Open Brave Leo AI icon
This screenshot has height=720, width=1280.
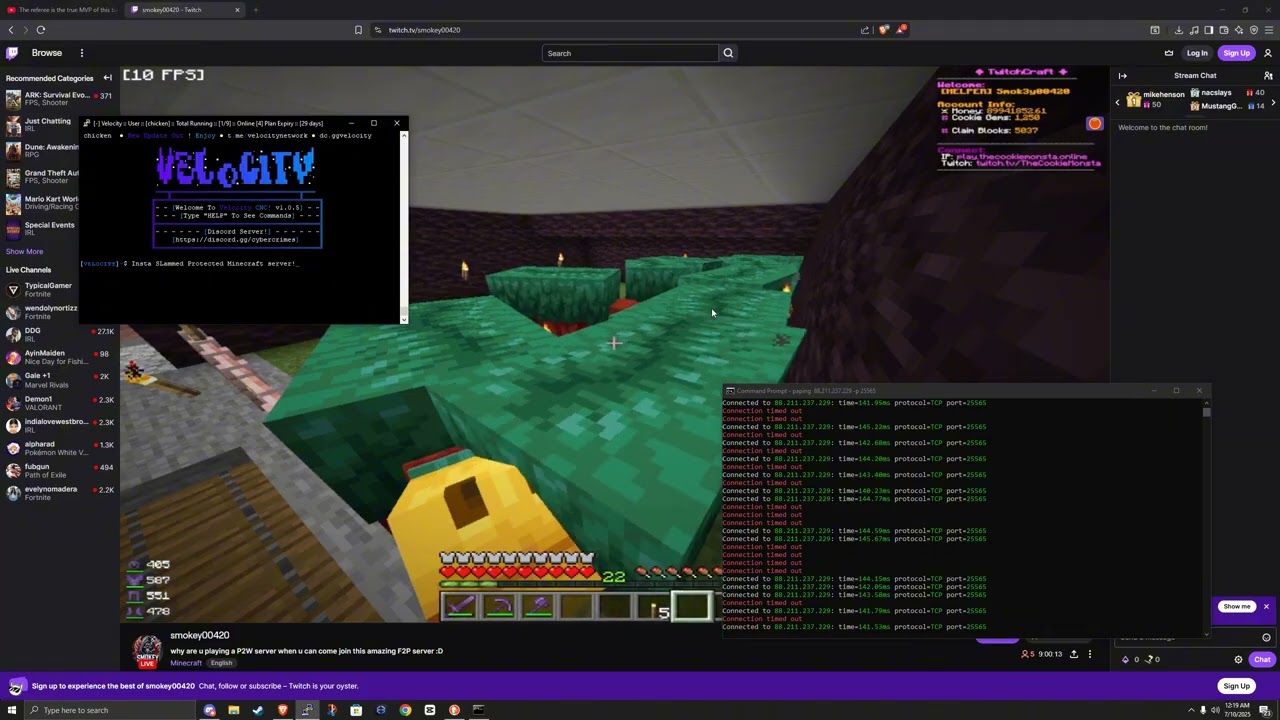point(1239,30)
